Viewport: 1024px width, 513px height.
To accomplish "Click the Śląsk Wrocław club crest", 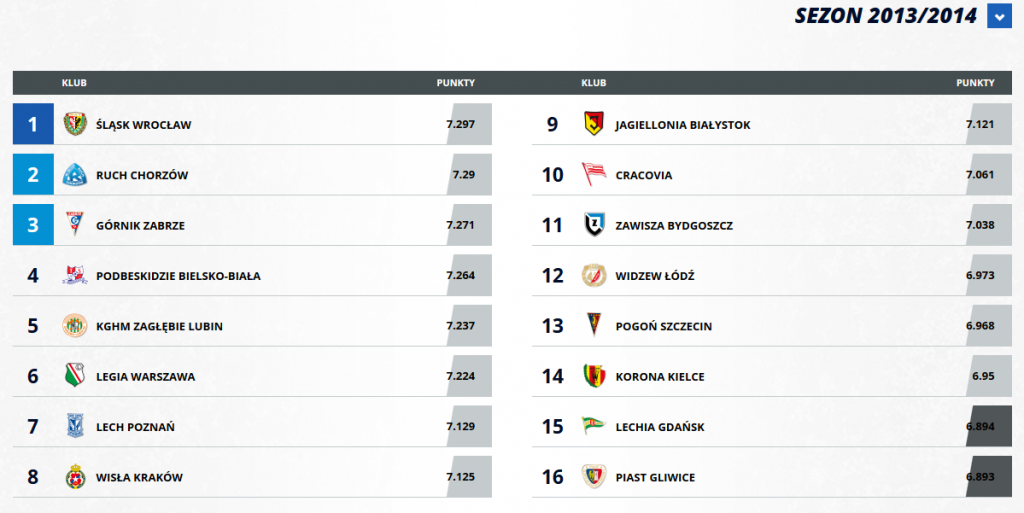I will (75, 125).
